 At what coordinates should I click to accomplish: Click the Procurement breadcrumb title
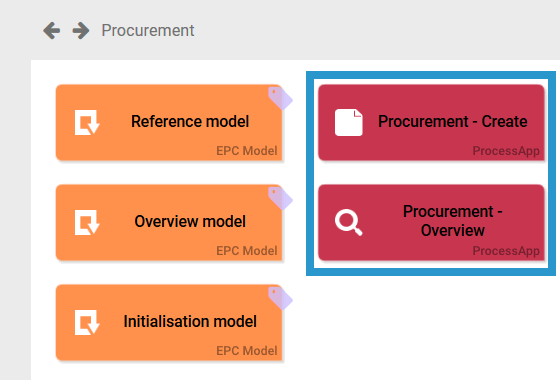tap(148, 30)
